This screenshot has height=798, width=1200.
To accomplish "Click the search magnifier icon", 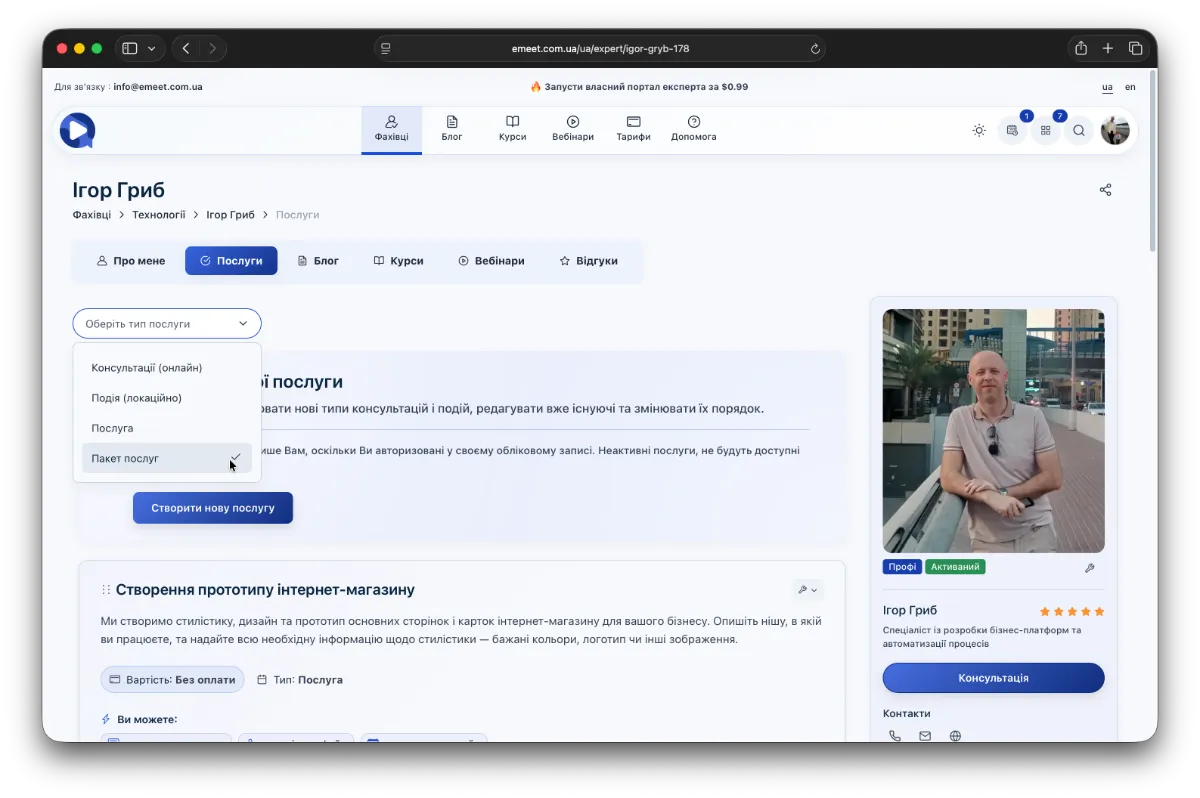I will pyautogui.click(x=1079, y=130).
